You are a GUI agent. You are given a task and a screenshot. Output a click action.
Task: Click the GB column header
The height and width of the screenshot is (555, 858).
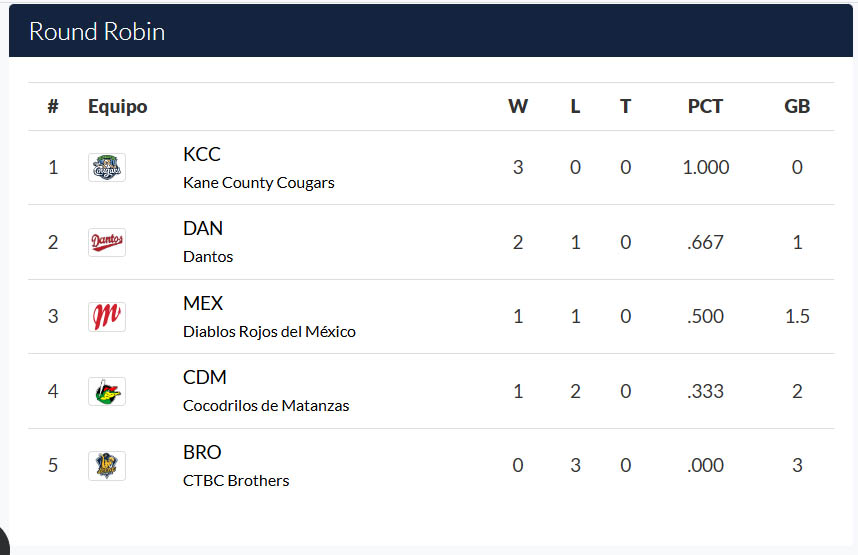point(797,107)
